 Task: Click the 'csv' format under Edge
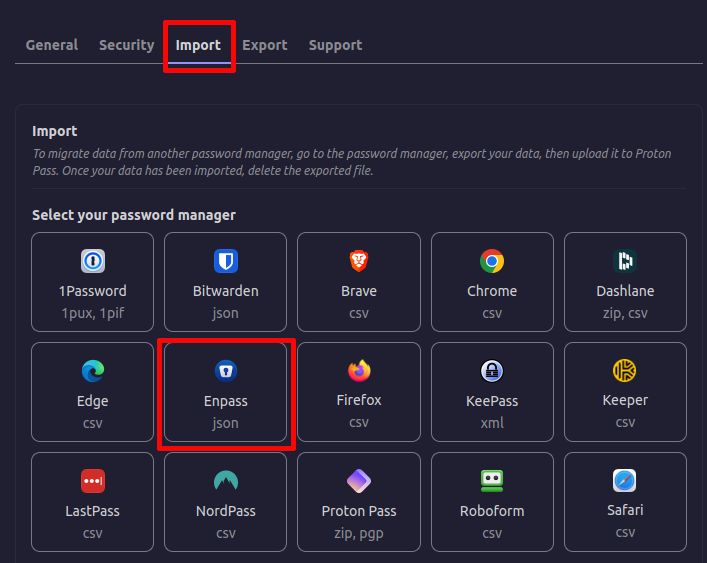92,423
